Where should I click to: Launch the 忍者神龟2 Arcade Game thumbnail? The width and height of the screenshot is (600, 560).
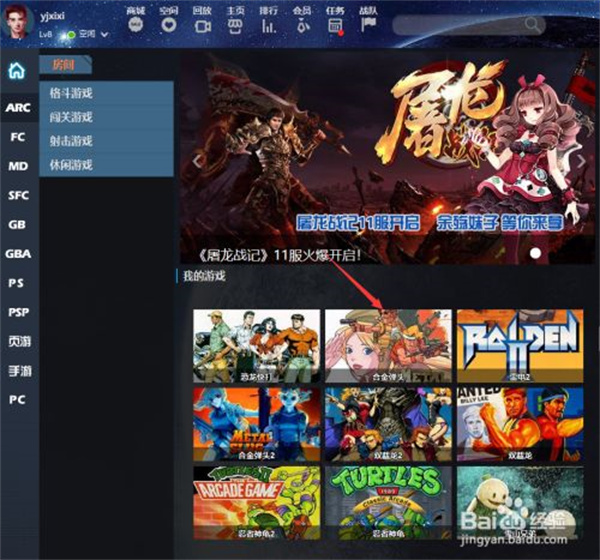pyautogui.click(x=257, y=503)
